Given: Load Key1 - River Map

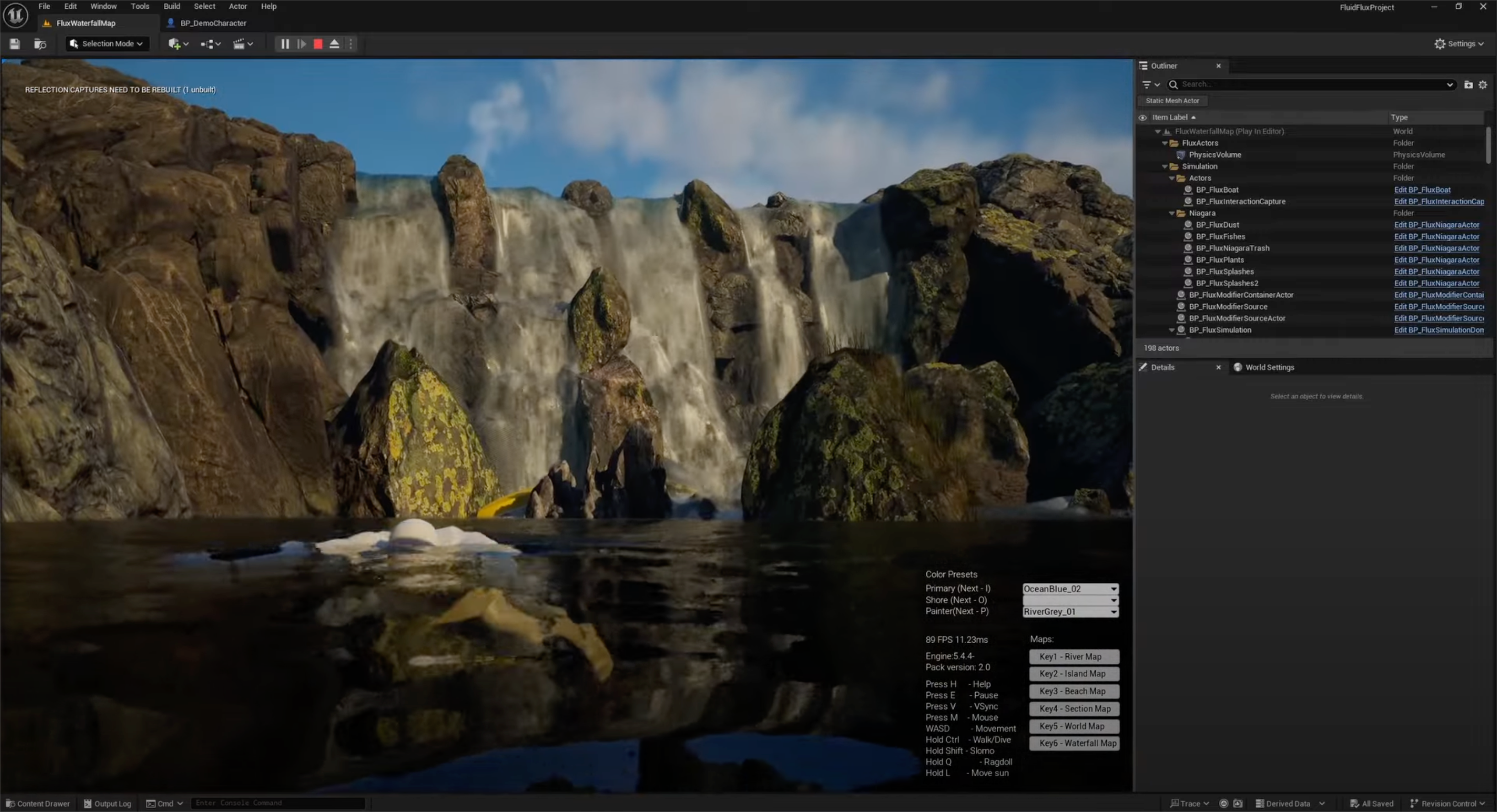Looking at the screenshot, I should click(1074, 656).
